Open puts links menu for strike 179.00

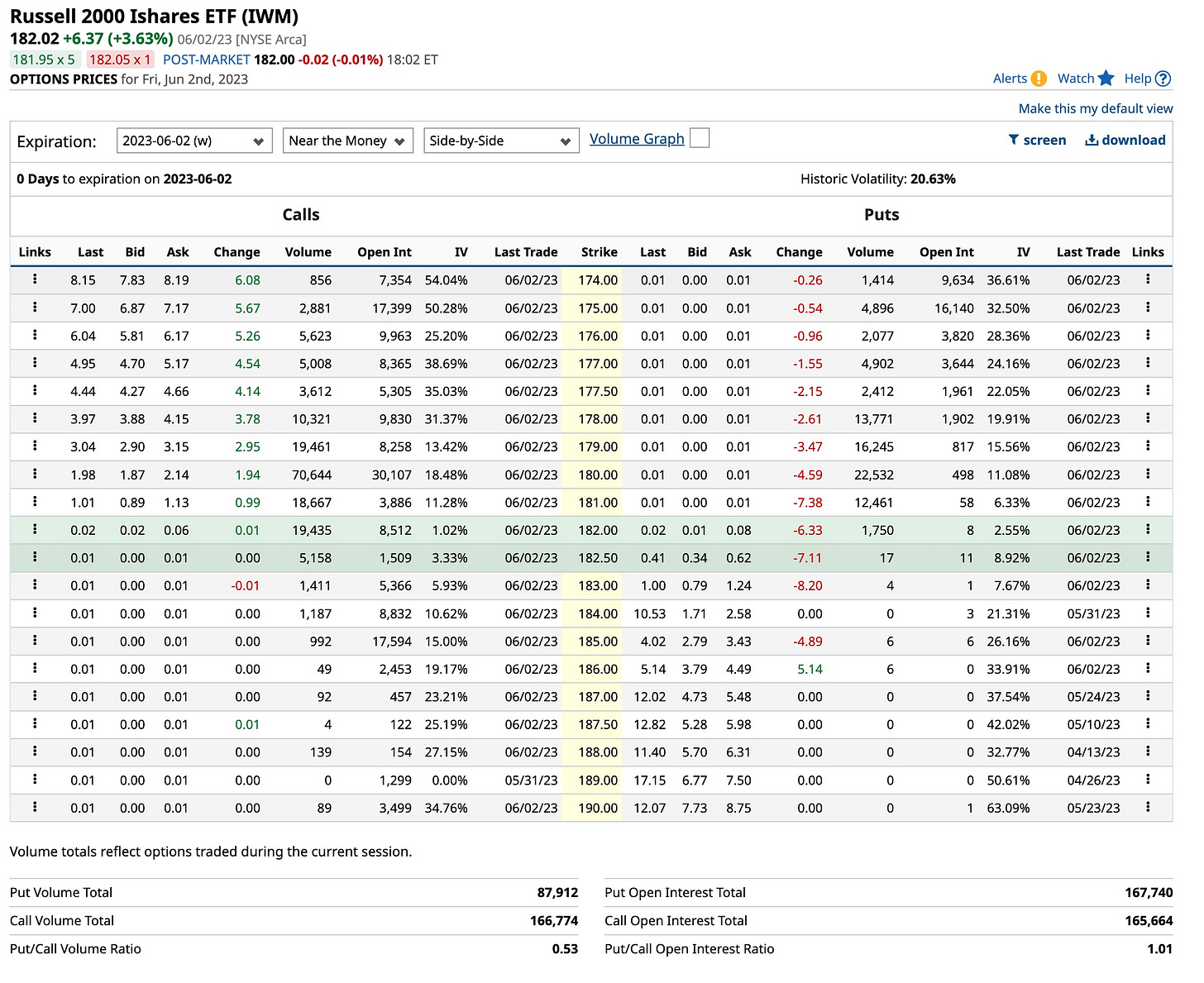[1148, 446]
